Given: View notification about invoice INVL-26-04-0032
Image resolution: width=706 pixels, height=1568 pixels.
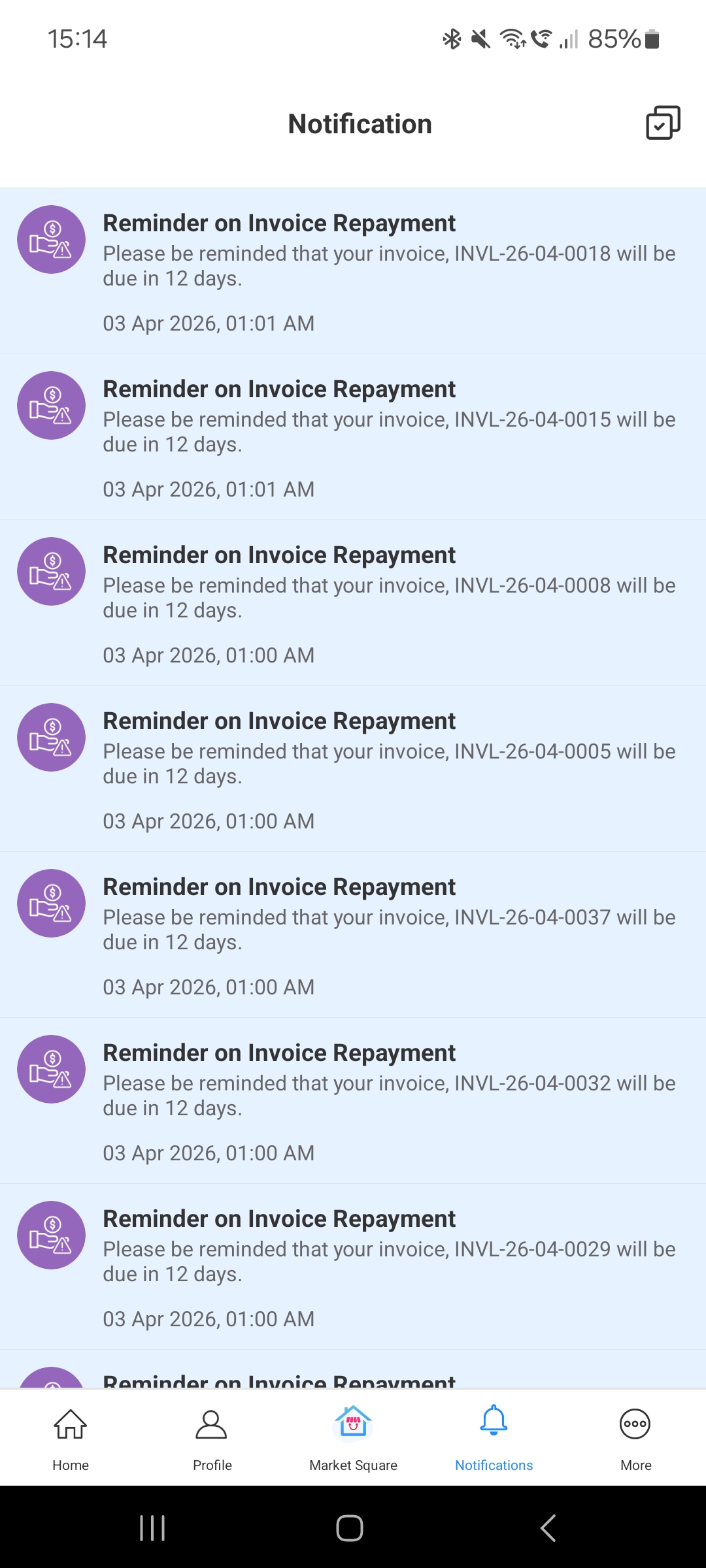Looking at the screenshot, I should [389, 1100].
